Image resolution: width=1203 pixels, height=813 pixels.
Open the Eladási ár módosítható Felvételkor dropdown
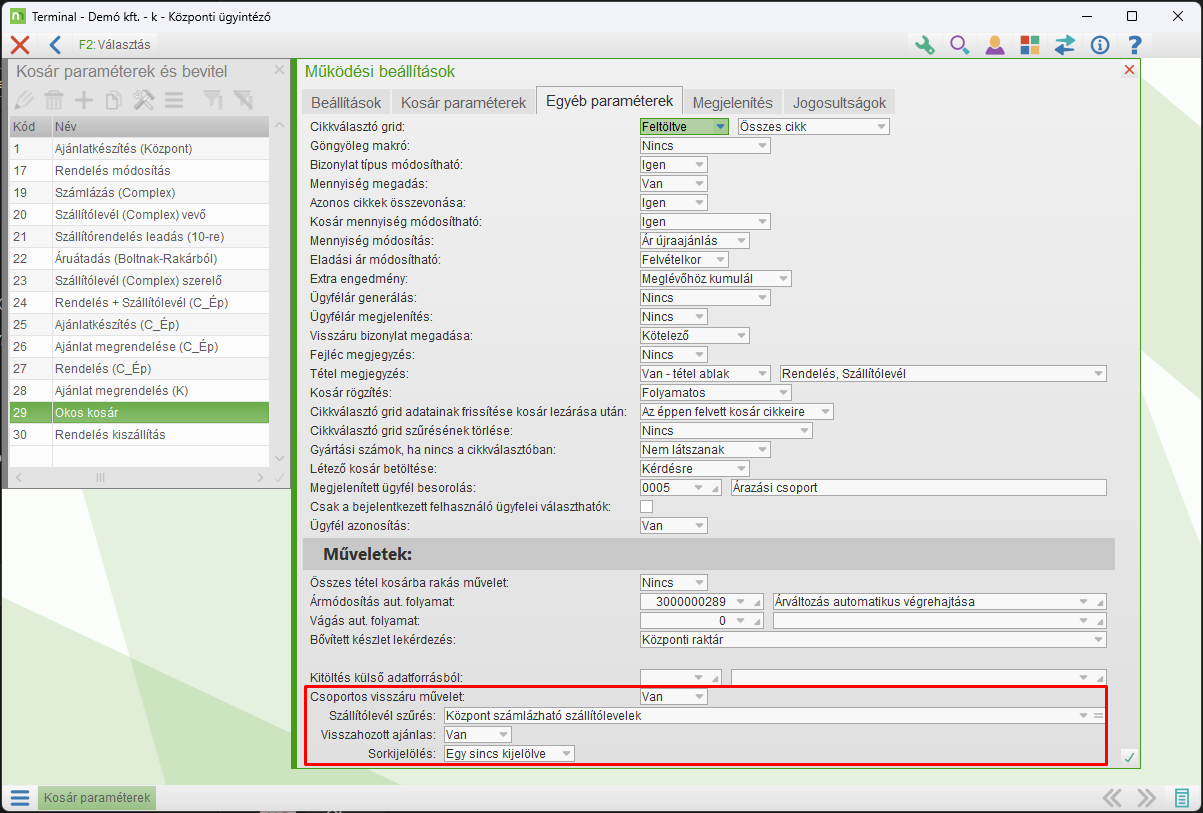tap(684, 259)
